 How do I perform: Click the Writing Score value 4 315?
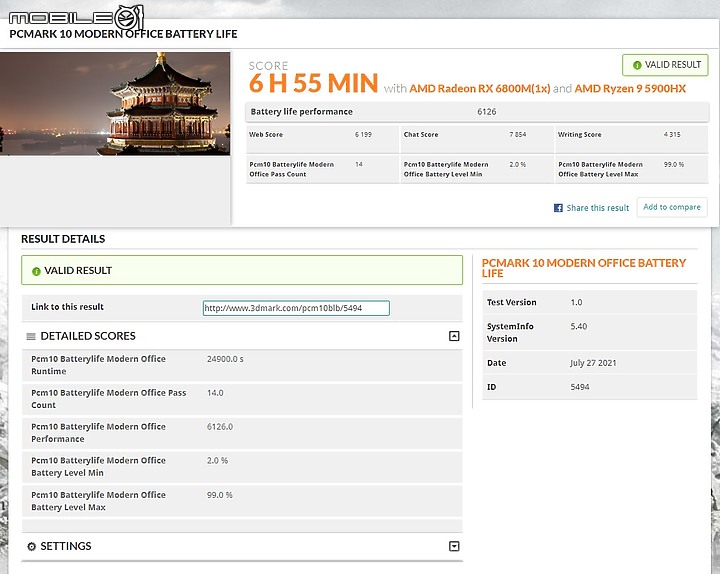[672, 135]
